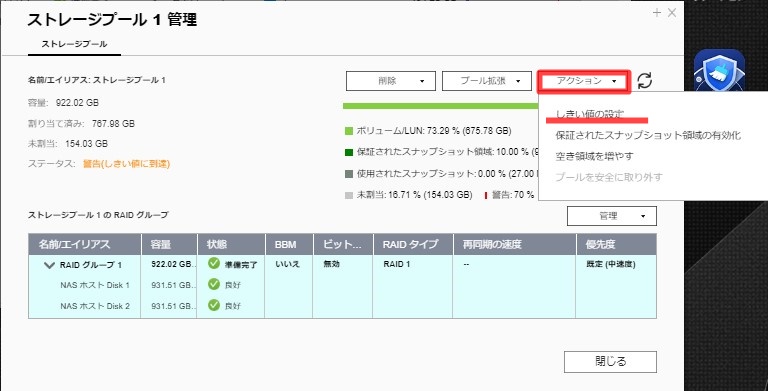Screen dimensions: 768x391
Task: Click the gray 使用されたスナップショット legend swatch
Action: click(x=349, y=174)
